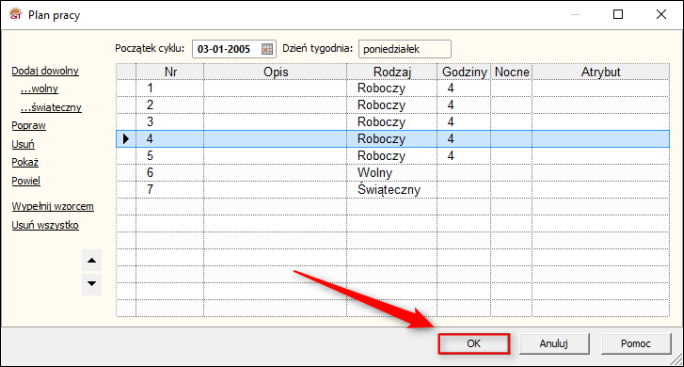Click Wypełnij wzorcem link
Image resolution: width=684 pixels, height=367 pixels.
[x=52, y=206]
